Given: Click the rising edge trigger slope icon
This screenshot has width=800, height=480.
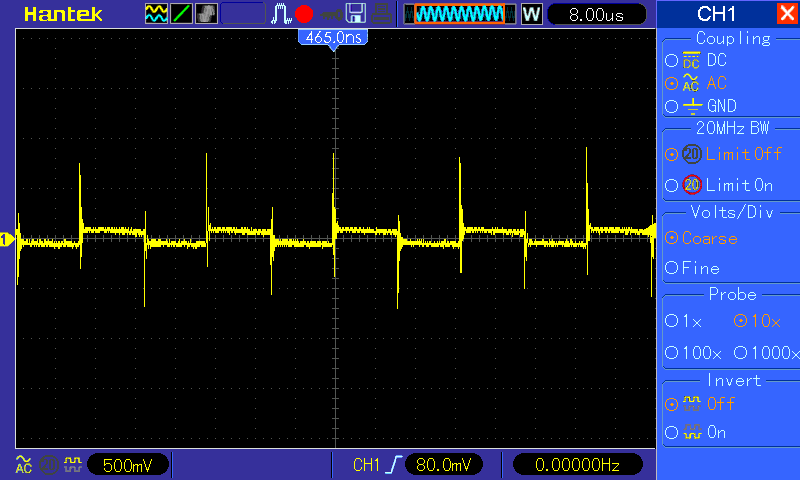Looking at the screenshot, I should click(x=393, y=465).
